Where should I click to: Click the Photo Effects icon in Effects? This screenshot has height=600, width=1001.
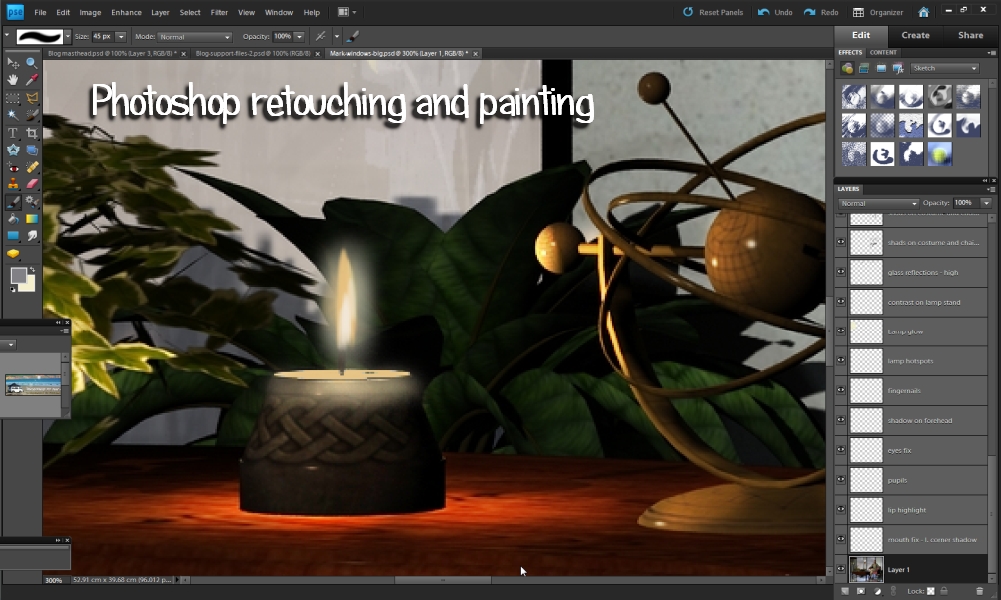(x=881, y=68)
